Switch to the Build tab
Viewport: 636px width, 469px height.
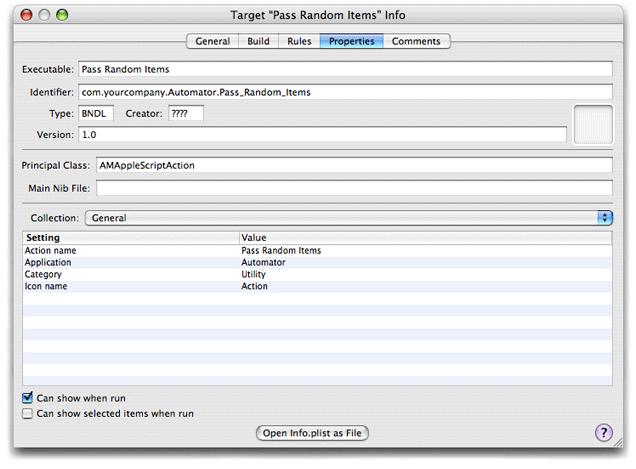[x=258, y=41]
